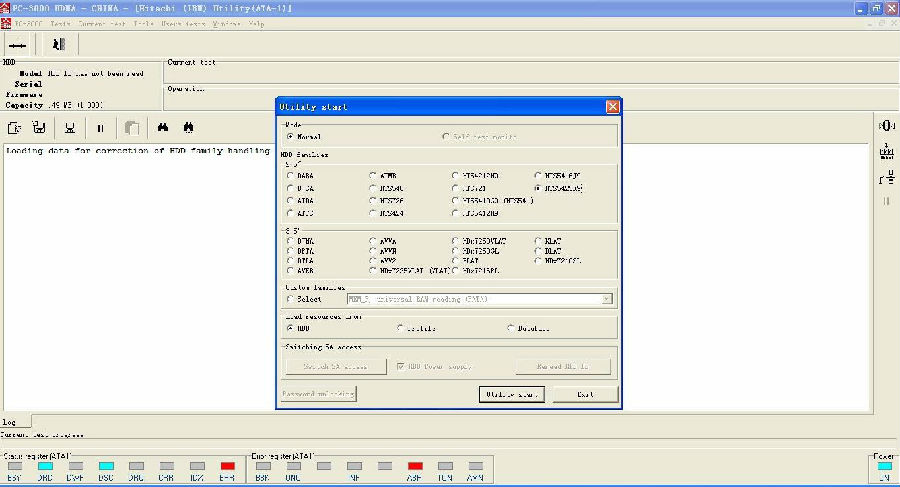Select the Normal mode radio button
The height and width of the screenshot is (487, 900).
click(290, 137)
